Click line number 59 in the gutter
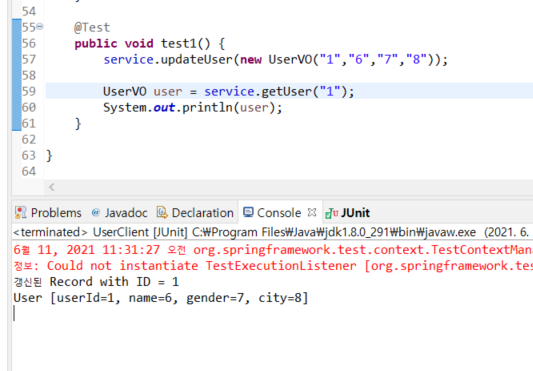The height and width of the screenshot is (371, 533). point(29,91)
